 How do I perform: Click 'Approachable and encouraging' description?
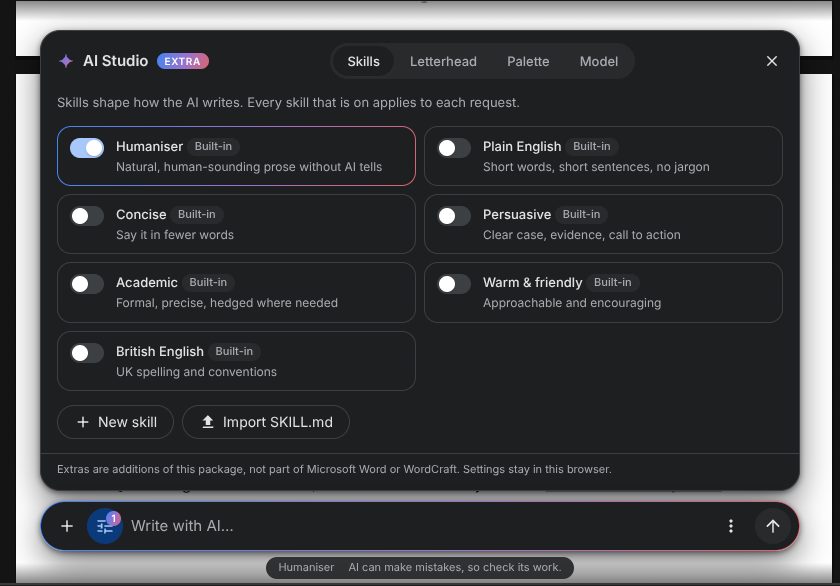572,303
